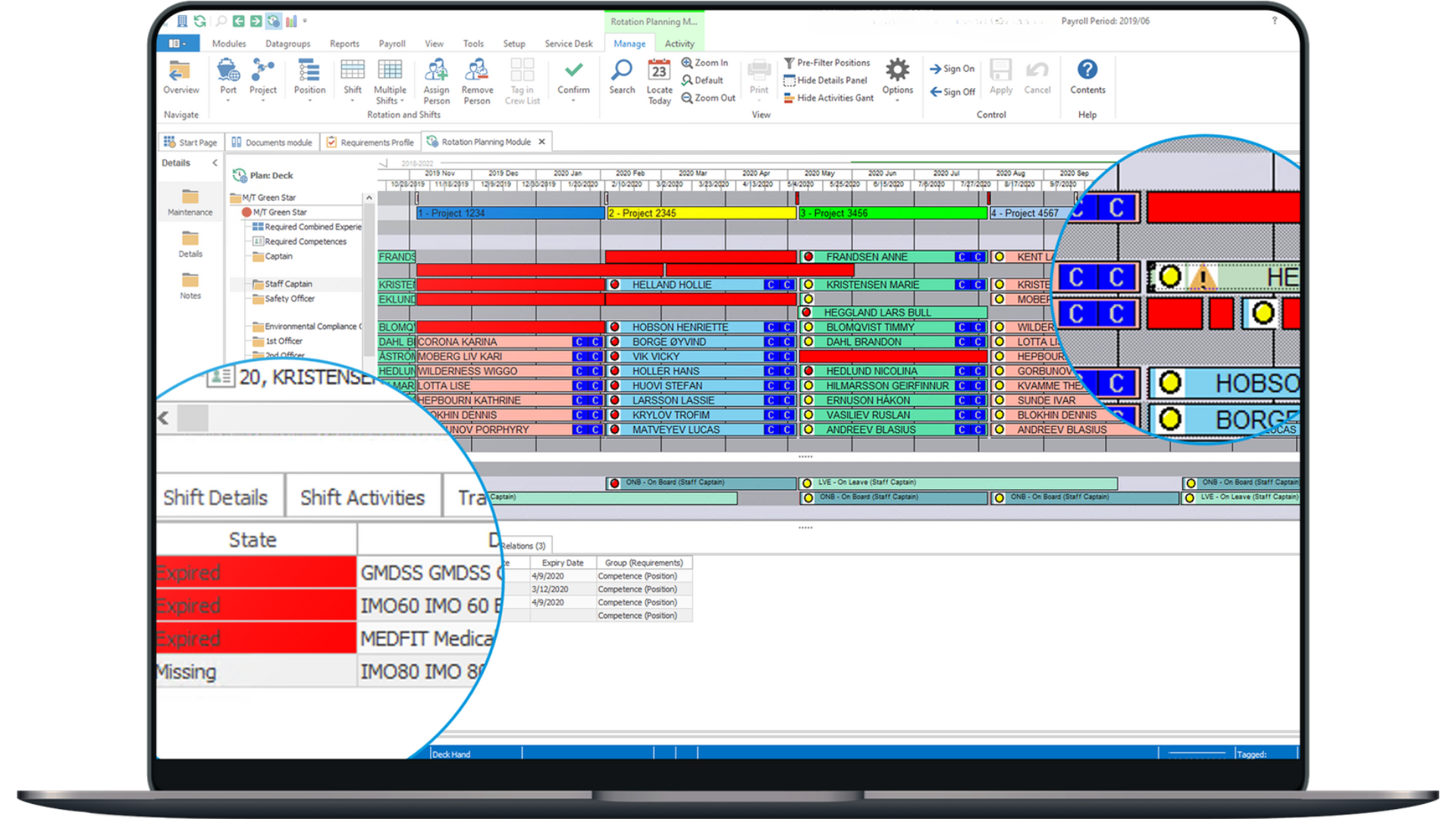Select Tag in Crew List

522,81
